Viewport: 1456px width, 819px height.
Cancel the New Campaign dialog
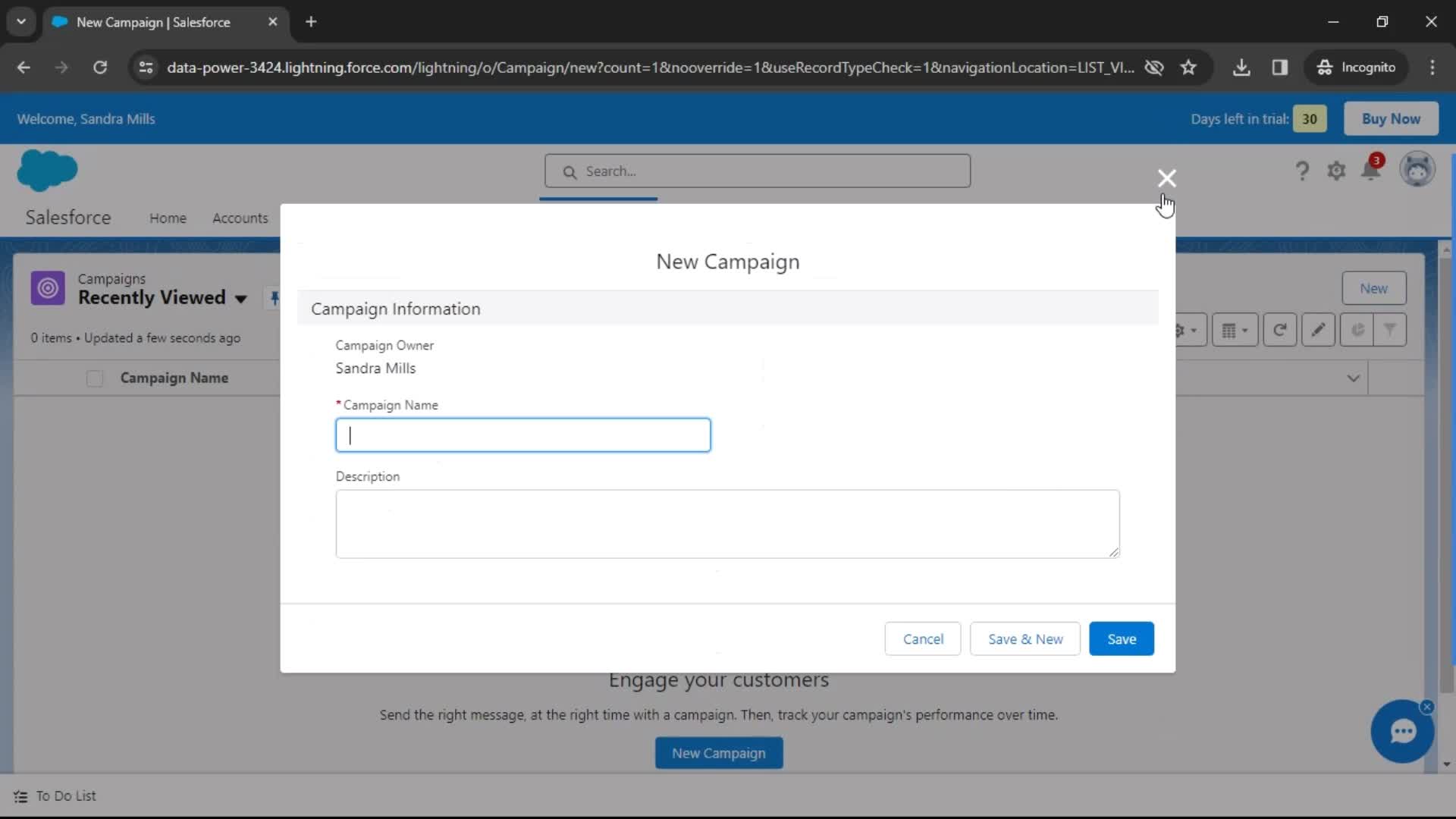pyautogui.click(x=923, y=639)
